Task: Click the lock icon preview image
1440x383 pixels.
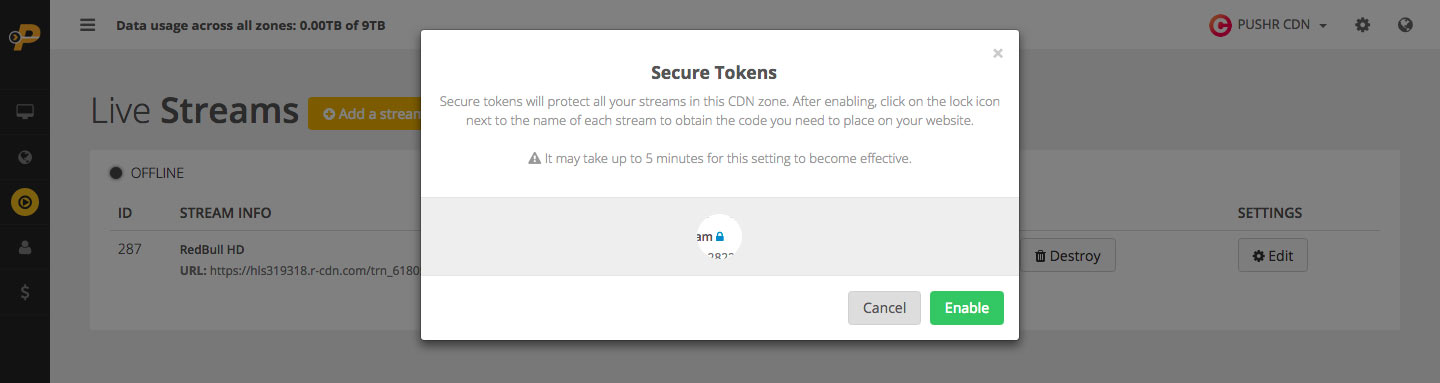Action: (718, 238)
